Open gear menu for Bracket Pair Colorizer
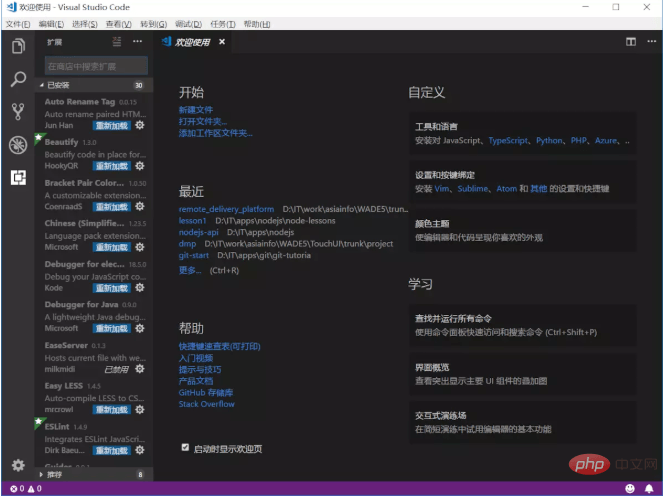668x497 pixels. [140, 206]
